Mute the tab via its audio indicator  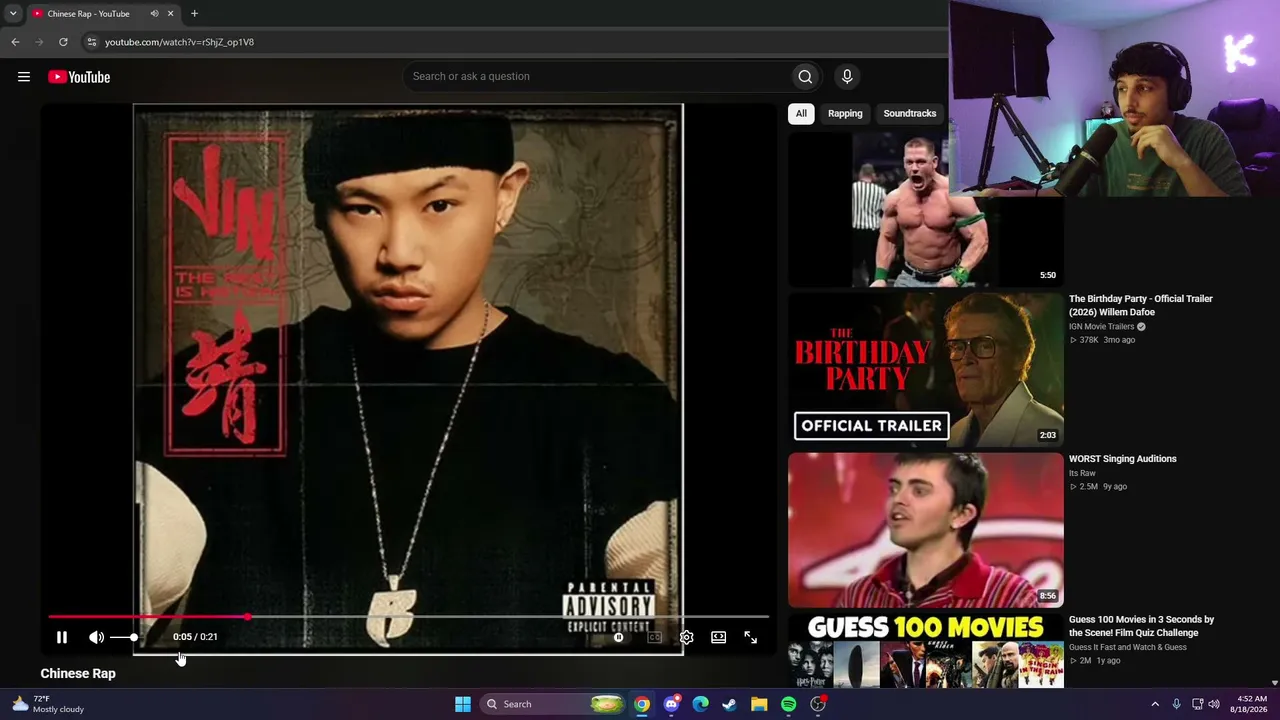(x=154, y=14)
